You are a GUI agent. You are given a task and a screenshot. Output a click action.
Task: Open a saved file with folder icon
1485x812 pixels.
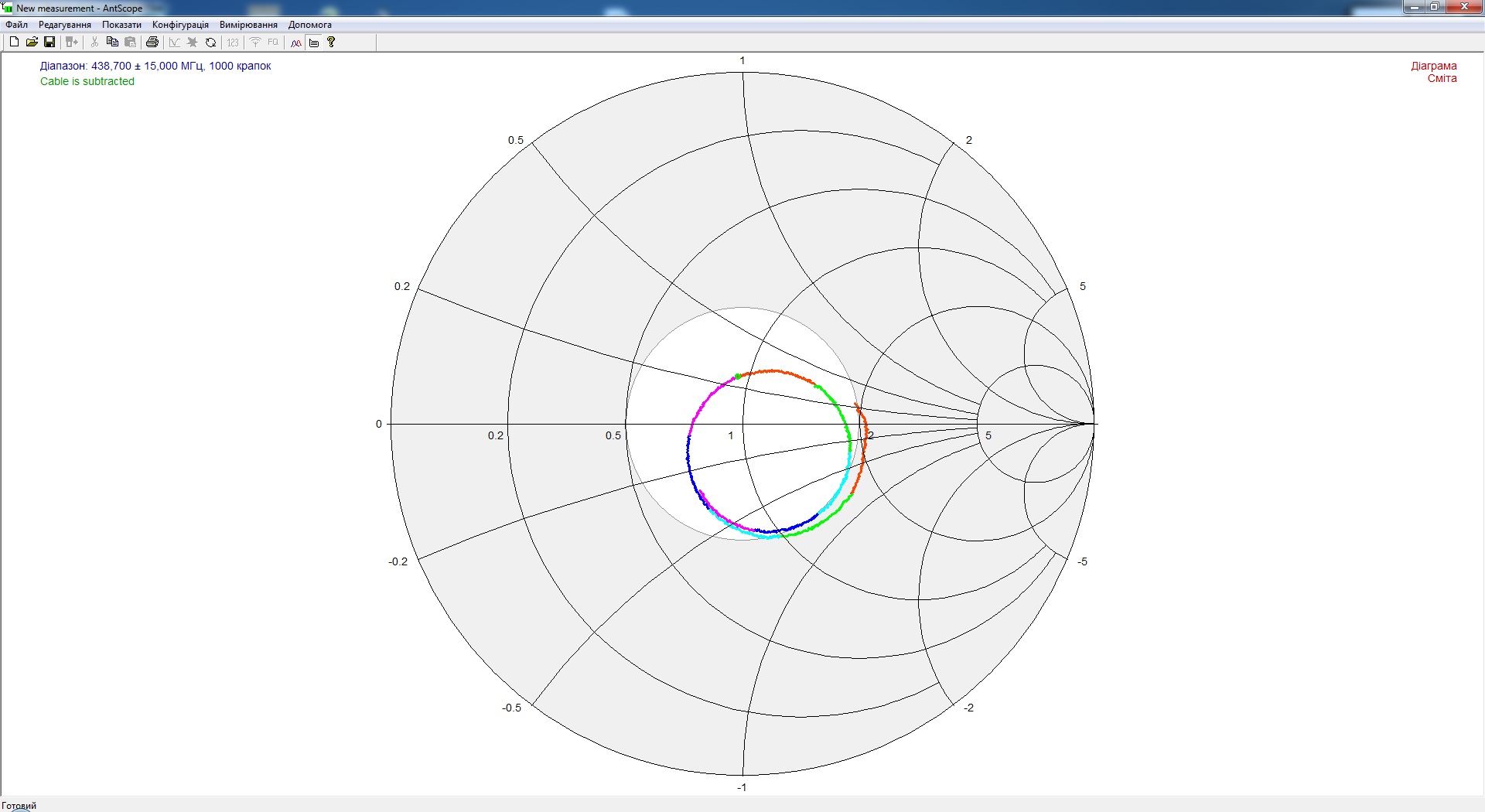[32, 43]
